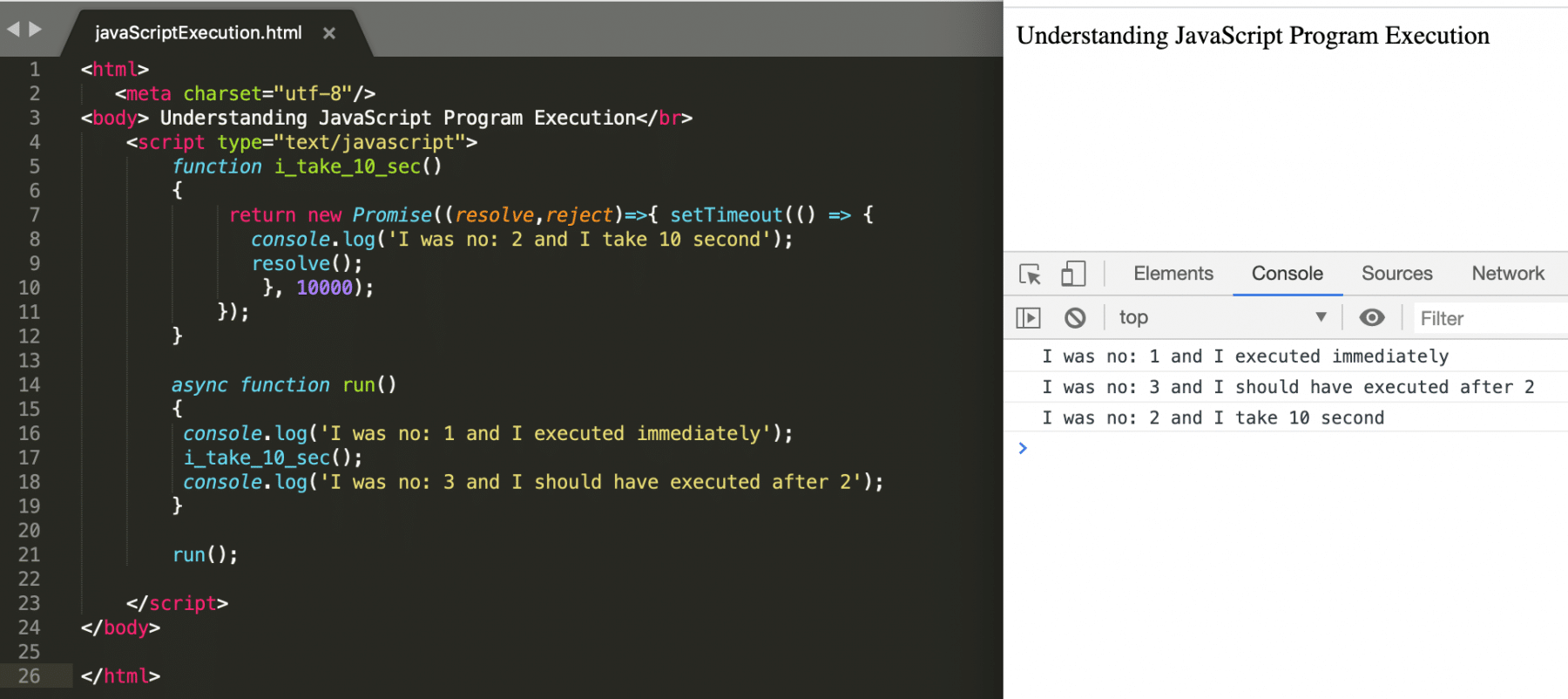Open the Sources panel tab
This screenshot has height=699, width=1568.
(1396, 274)
